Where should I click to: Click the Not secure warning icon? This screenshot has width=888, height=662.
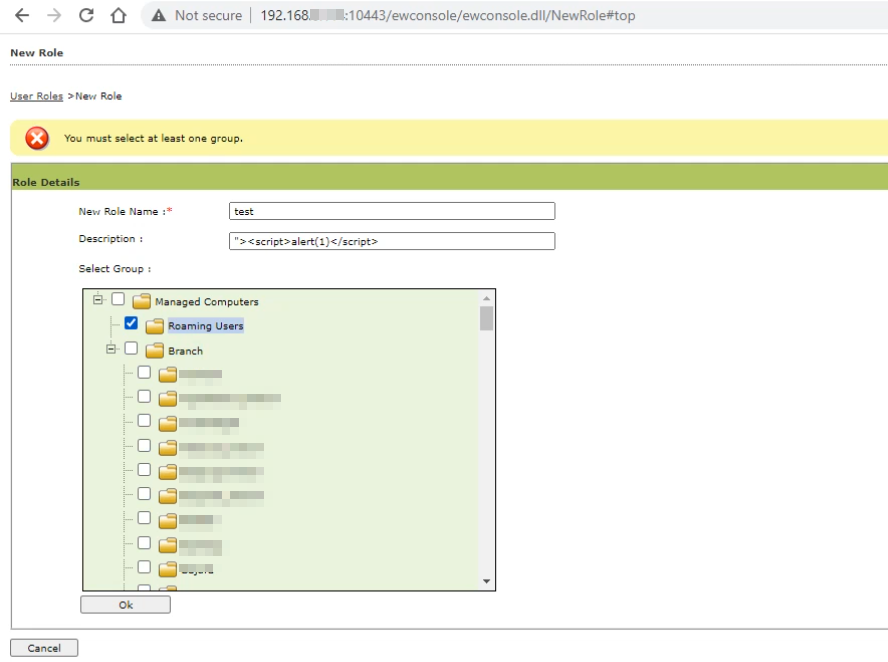point(159,16)
